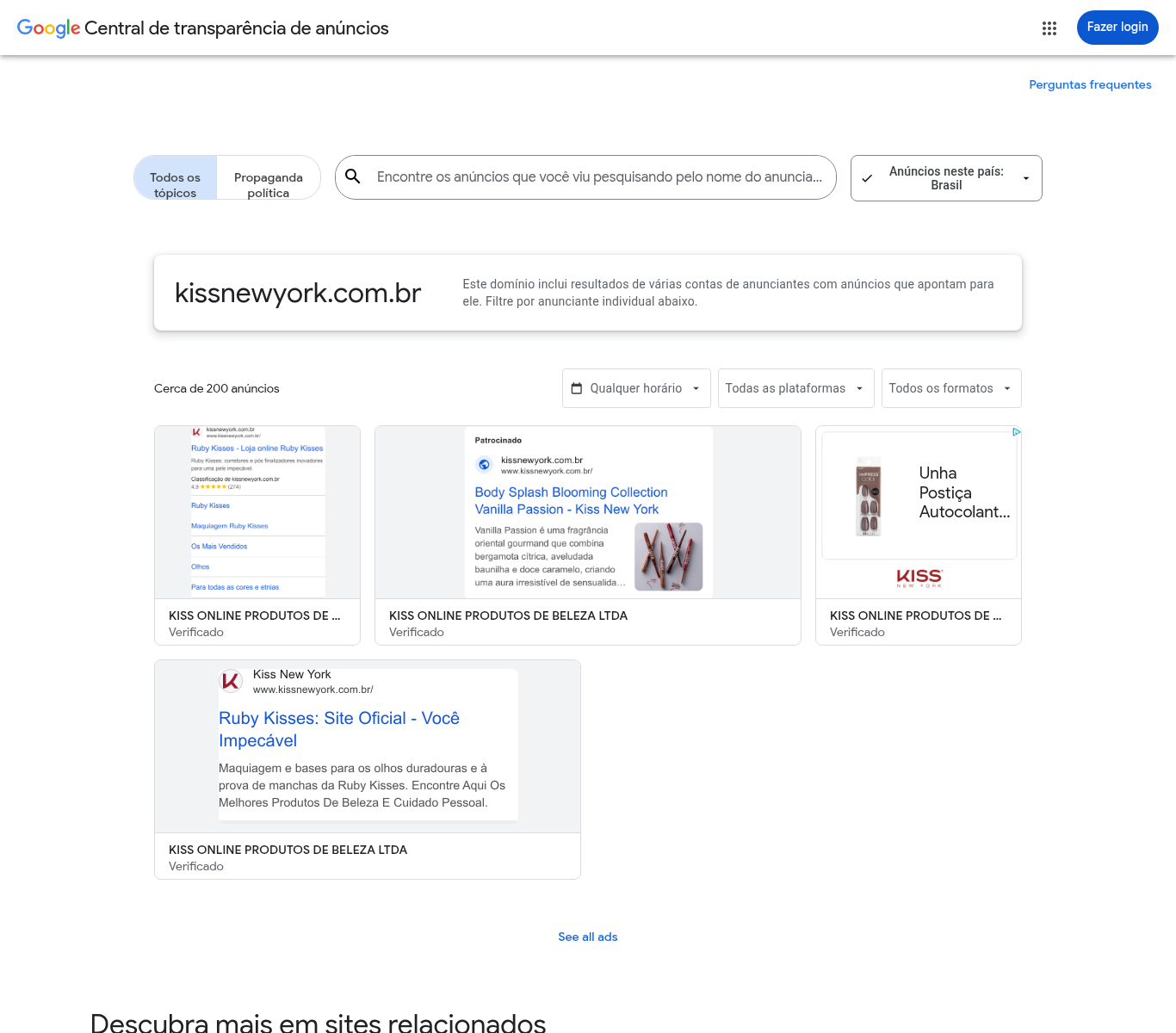Click the Ruby Kisses: Site Oficial headline
1176x1033 pixels.
click(x=339, y=729)
